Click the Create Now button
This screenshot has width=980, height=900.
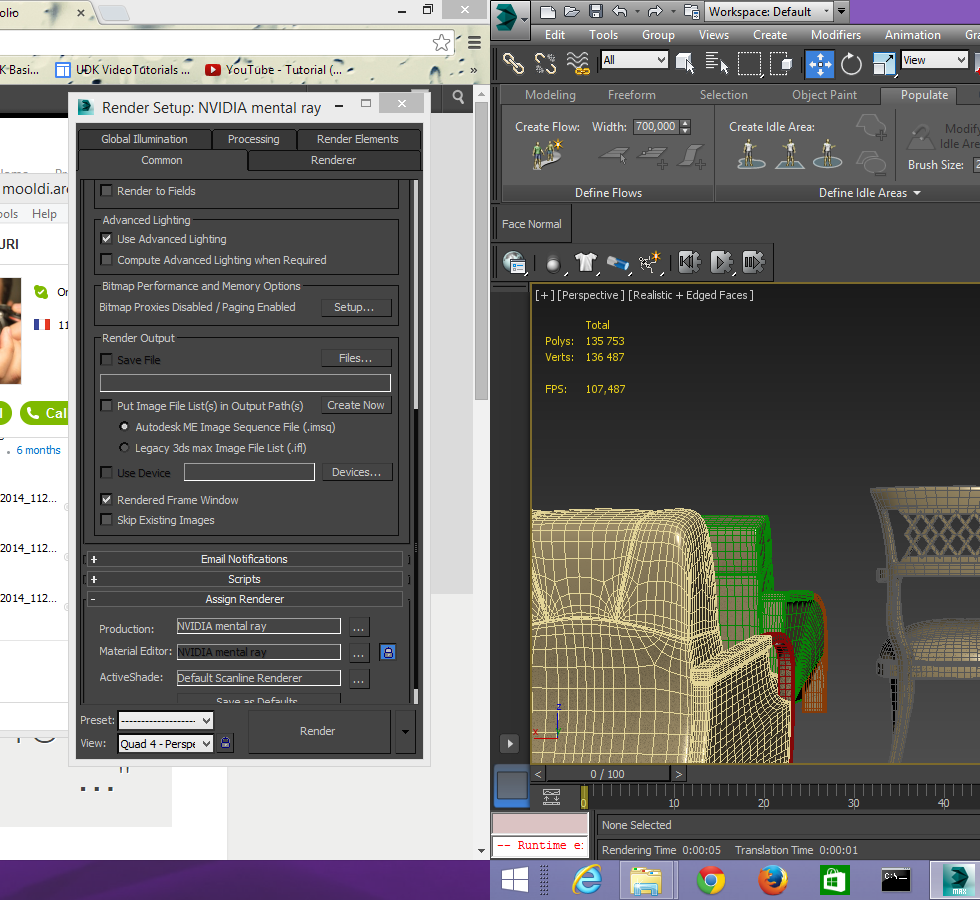[x=356, y=405]
